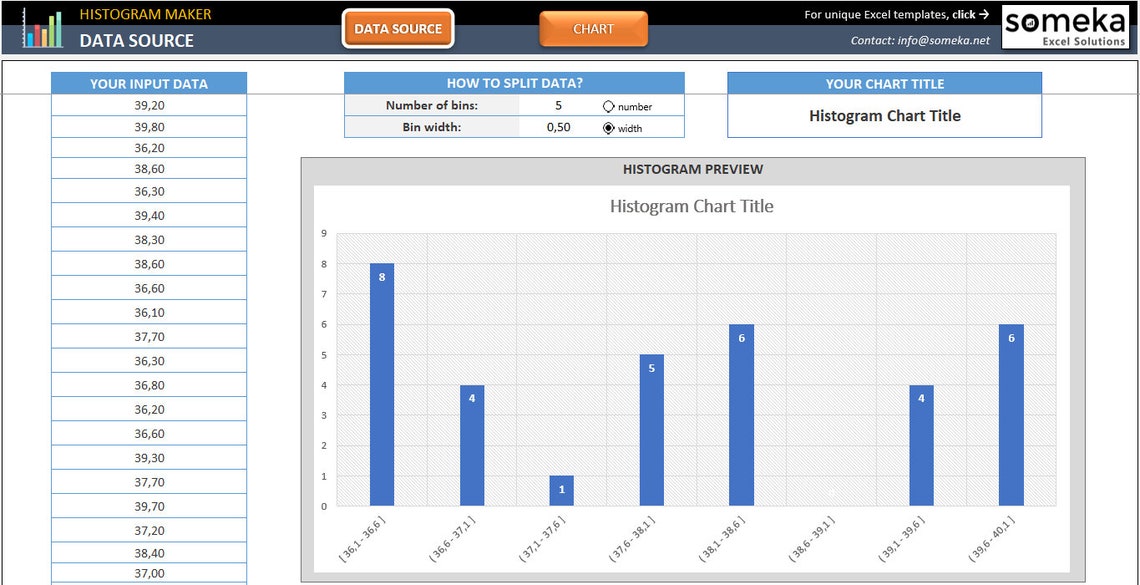The height and width of the screenshot is (585, 1140).
Task: Select the input data cell containing 37,00
Action: pyautogui.click(x=148, y=573)
